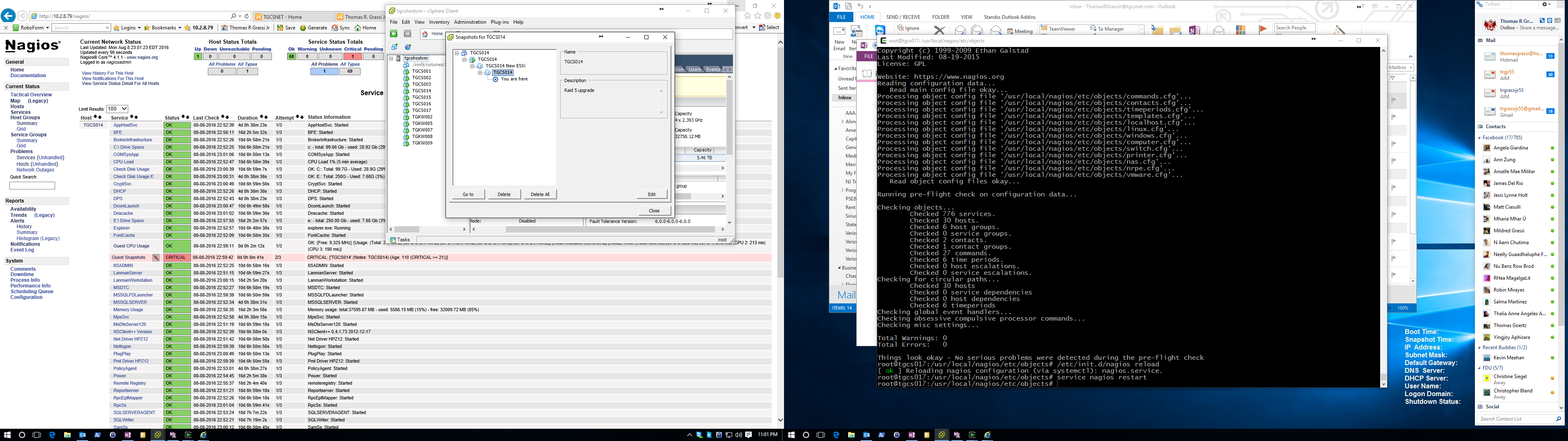
Task: Click the OneNote icon in Outlook ribbon
Action: pyautogui.click(x=1194, y=30)
